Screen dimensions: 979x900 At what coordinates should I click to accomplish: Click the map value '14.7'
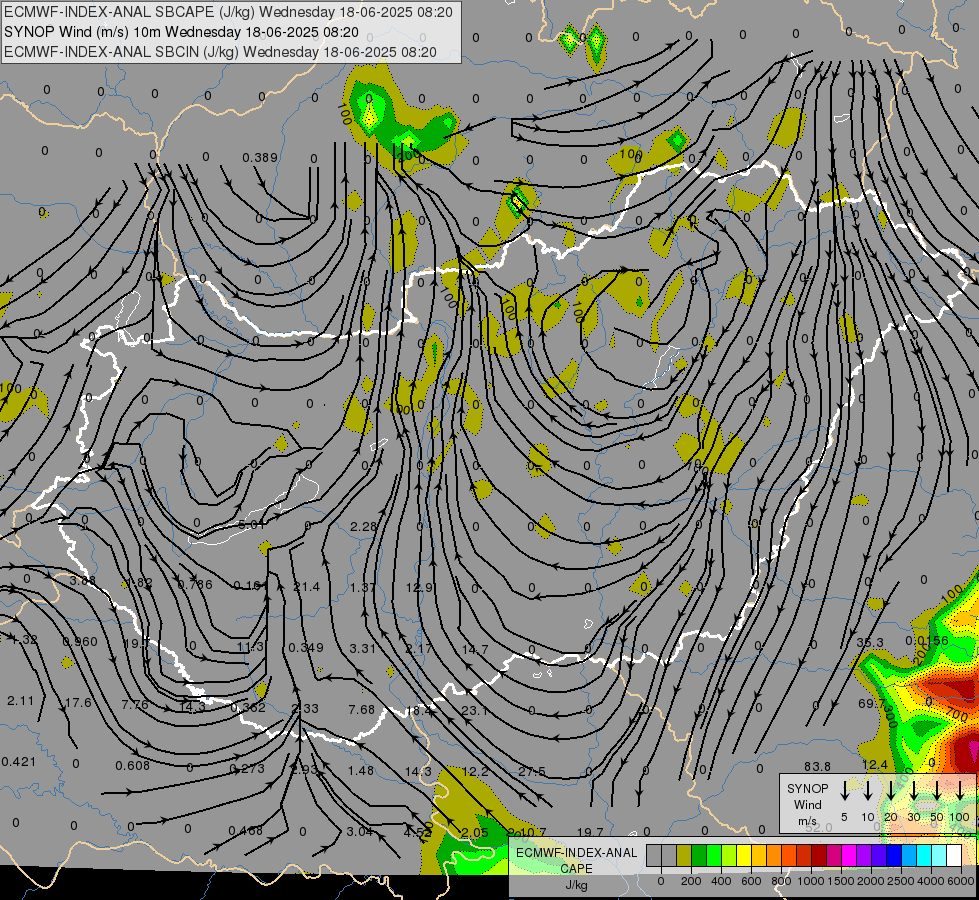coord(475,650)
